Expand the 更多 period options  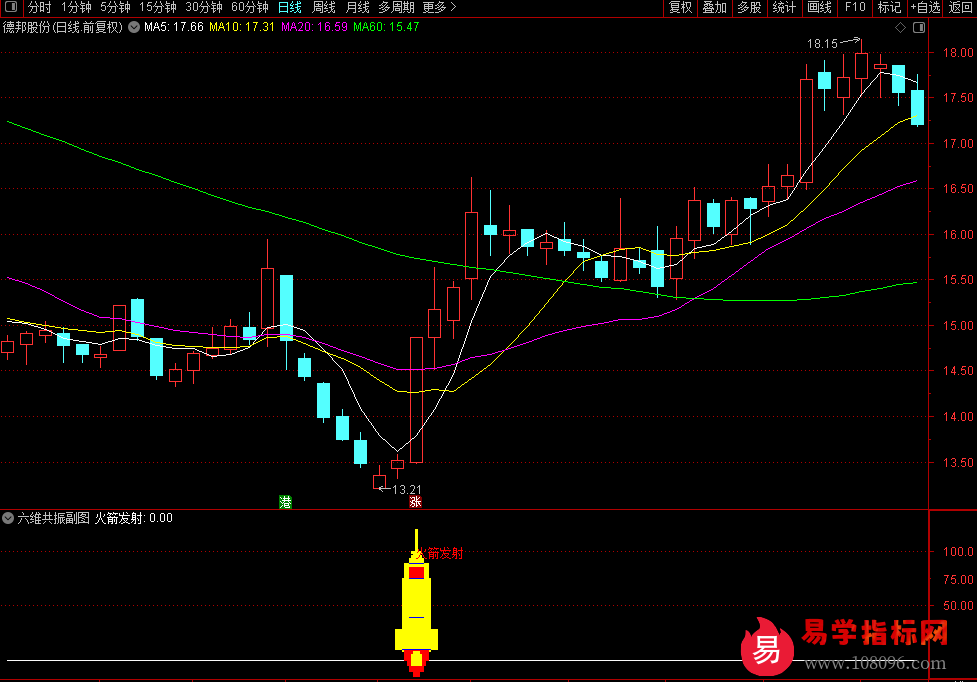click(439, 7)
